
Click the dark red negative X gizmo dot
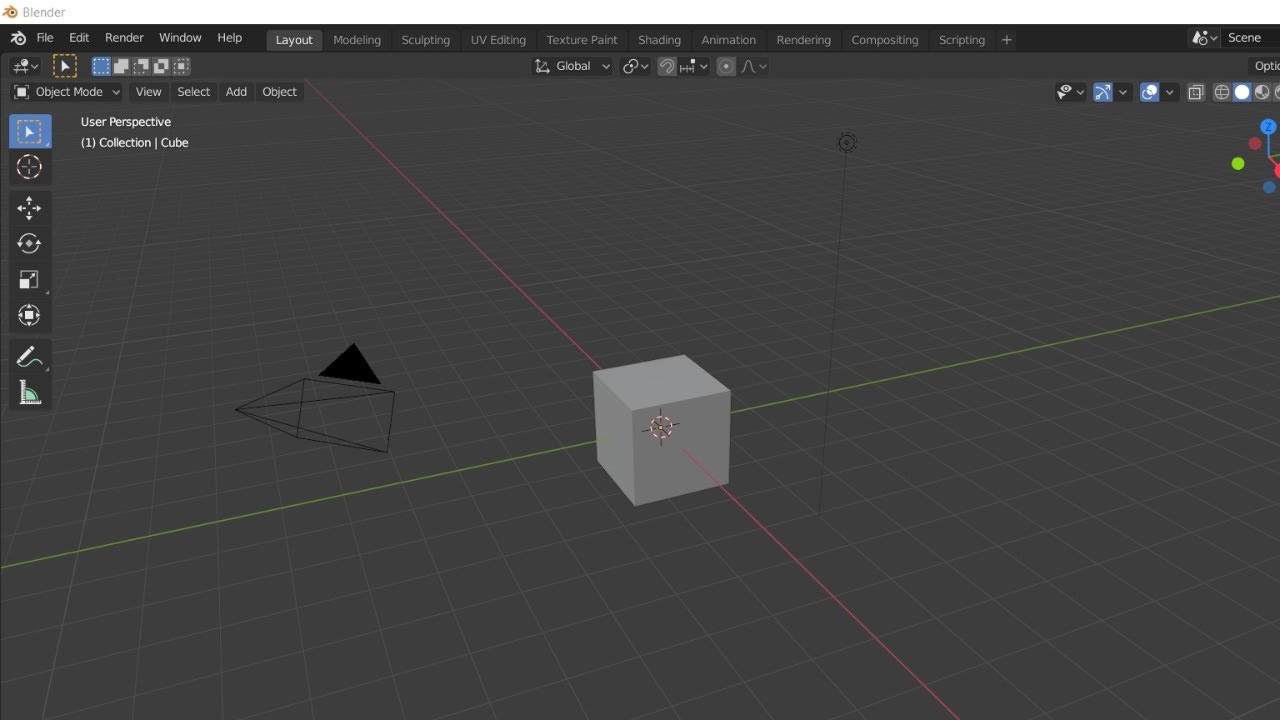click(x=1255, y=144)
